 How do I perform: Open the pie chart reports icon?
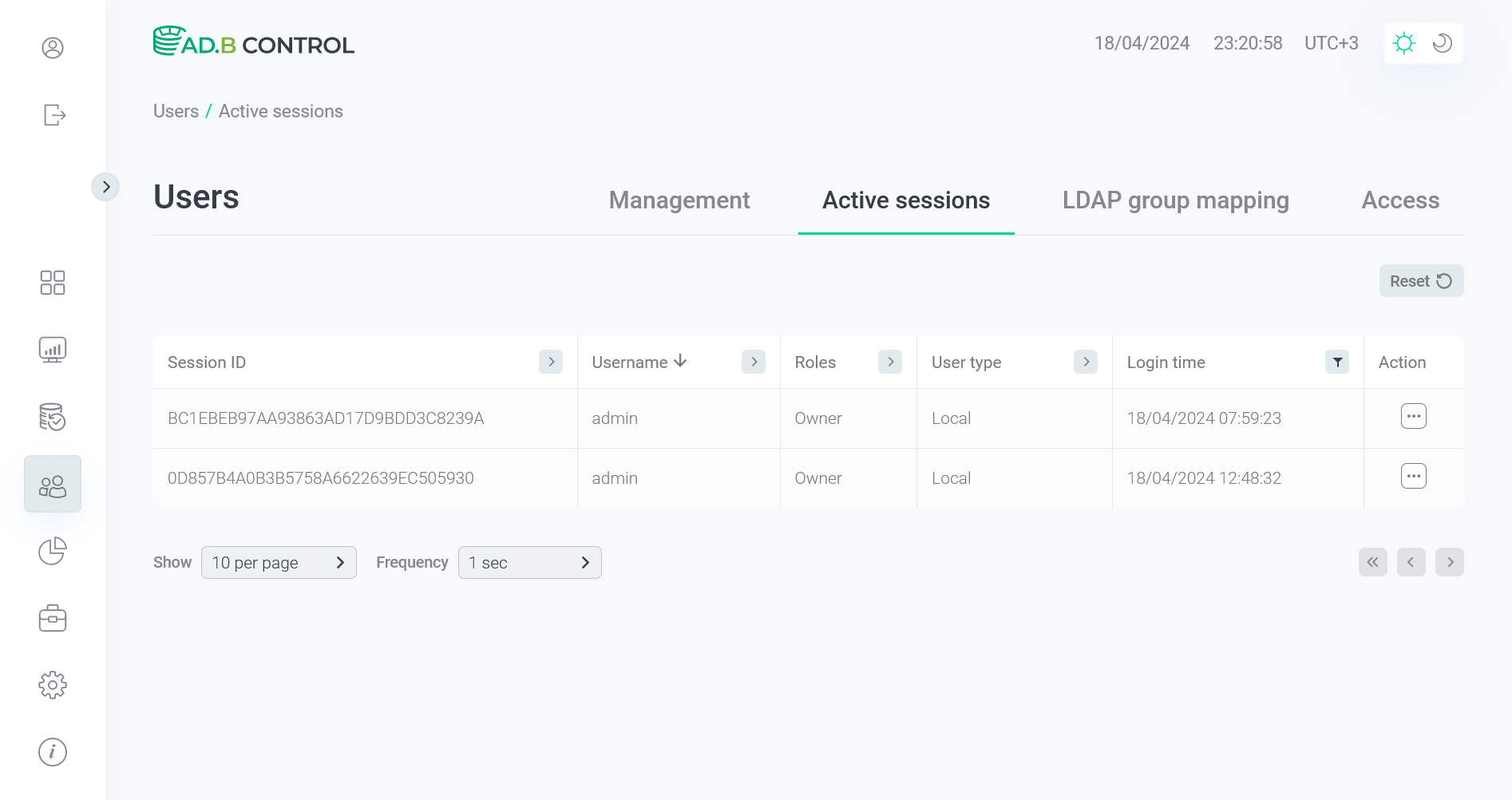pyautogui.click(x=52, y=551)
